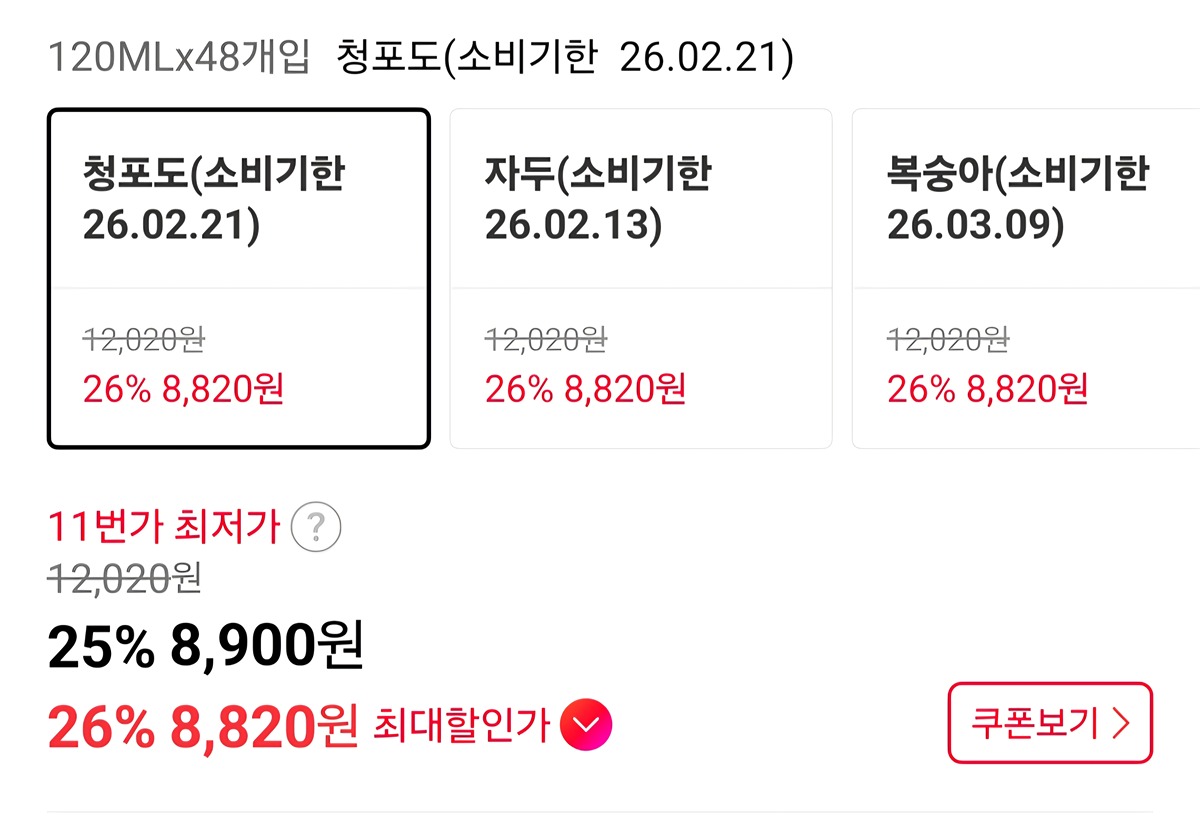The width and height of the screenshot is (1200, 836).
Task: Click the crossed-out 12,020원 below 11번가 최저가
Action: click(x=125, y=579)
